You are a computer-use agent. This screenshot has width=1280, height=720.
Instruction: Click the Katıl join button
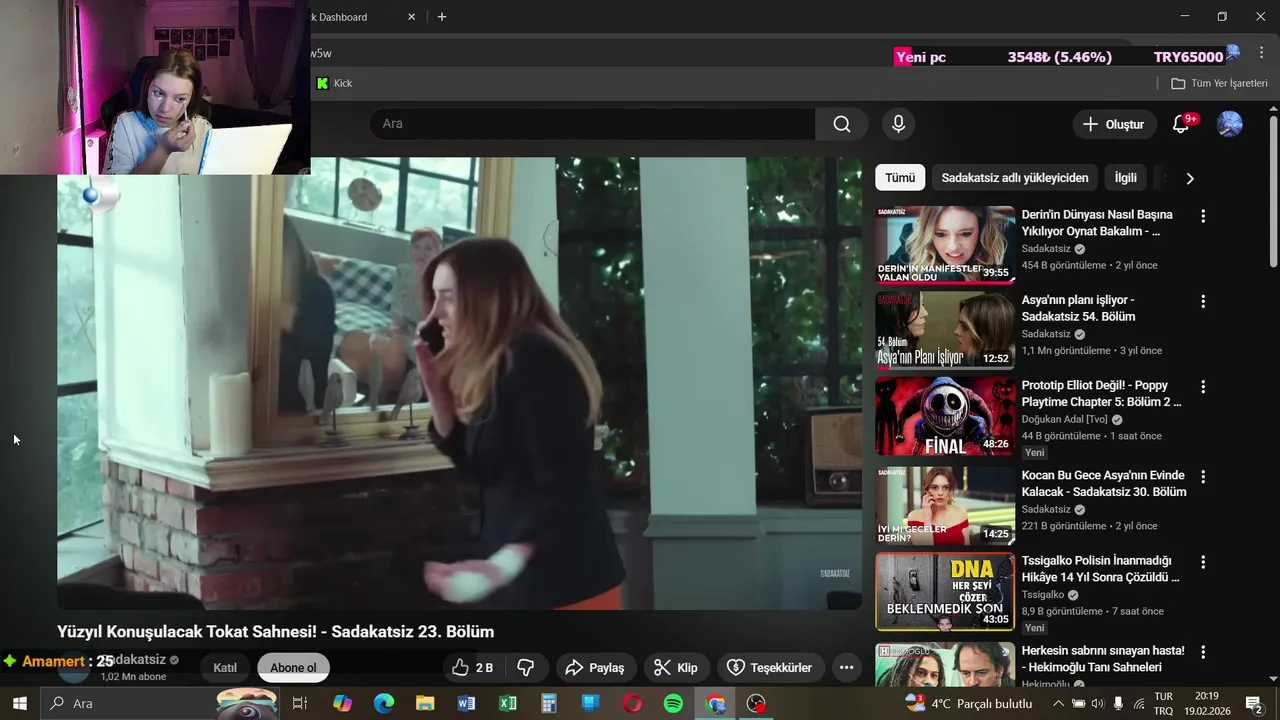tap(225, 667)
